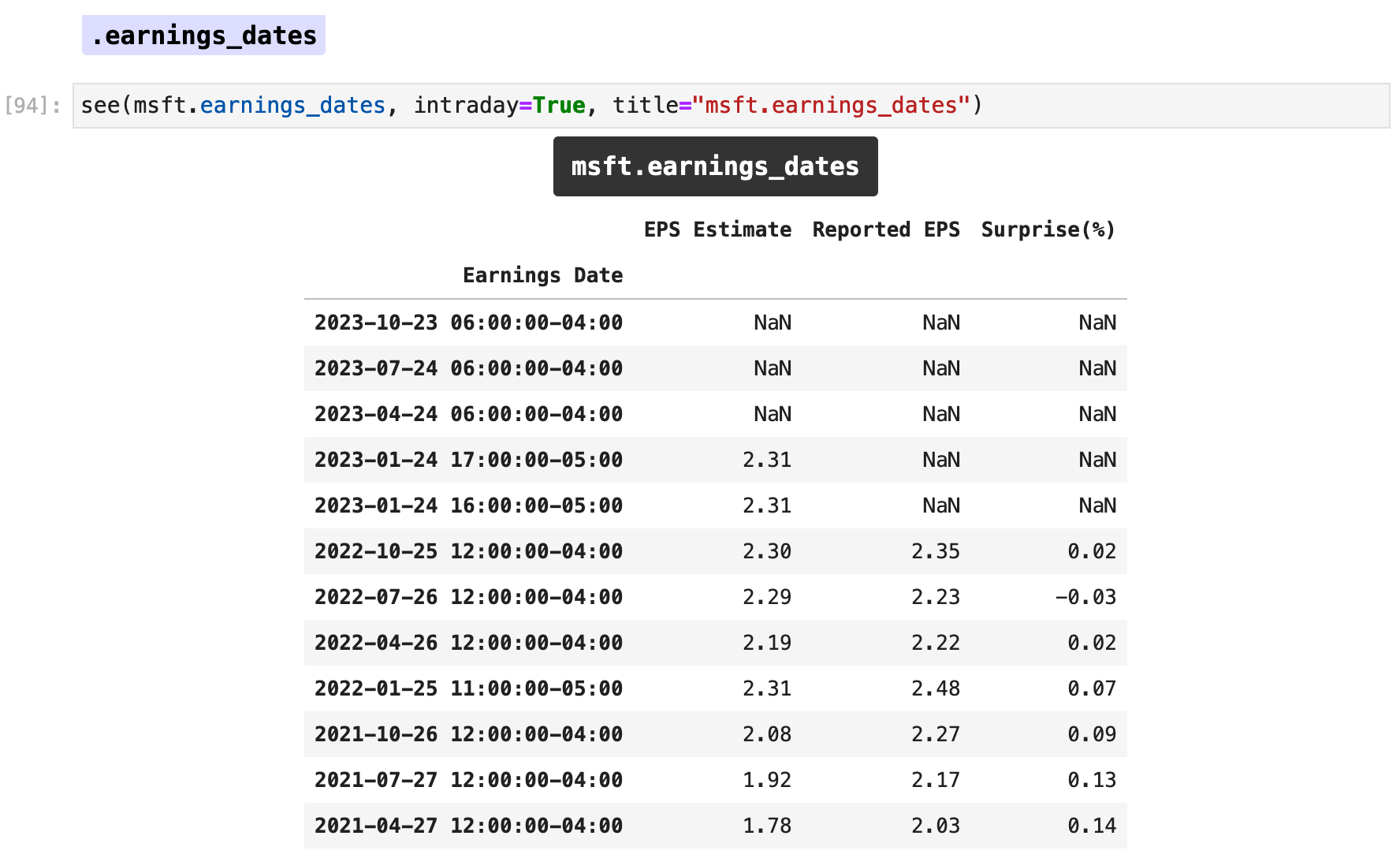Viewport: 1400px width, 858px height.
Task: Click Reported EPS value 2.17
Action: [936, 780]
